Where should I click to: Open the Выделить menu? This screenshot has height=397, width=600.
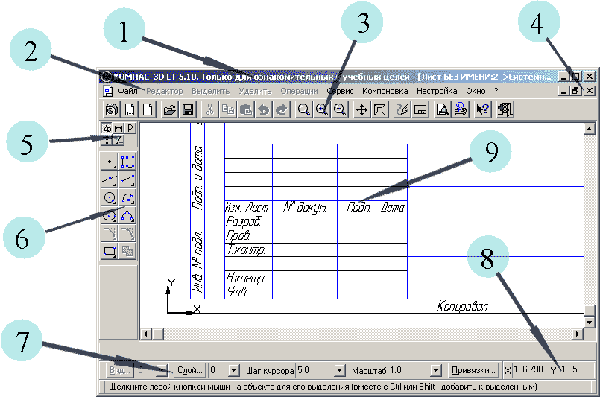coord(211,91)
